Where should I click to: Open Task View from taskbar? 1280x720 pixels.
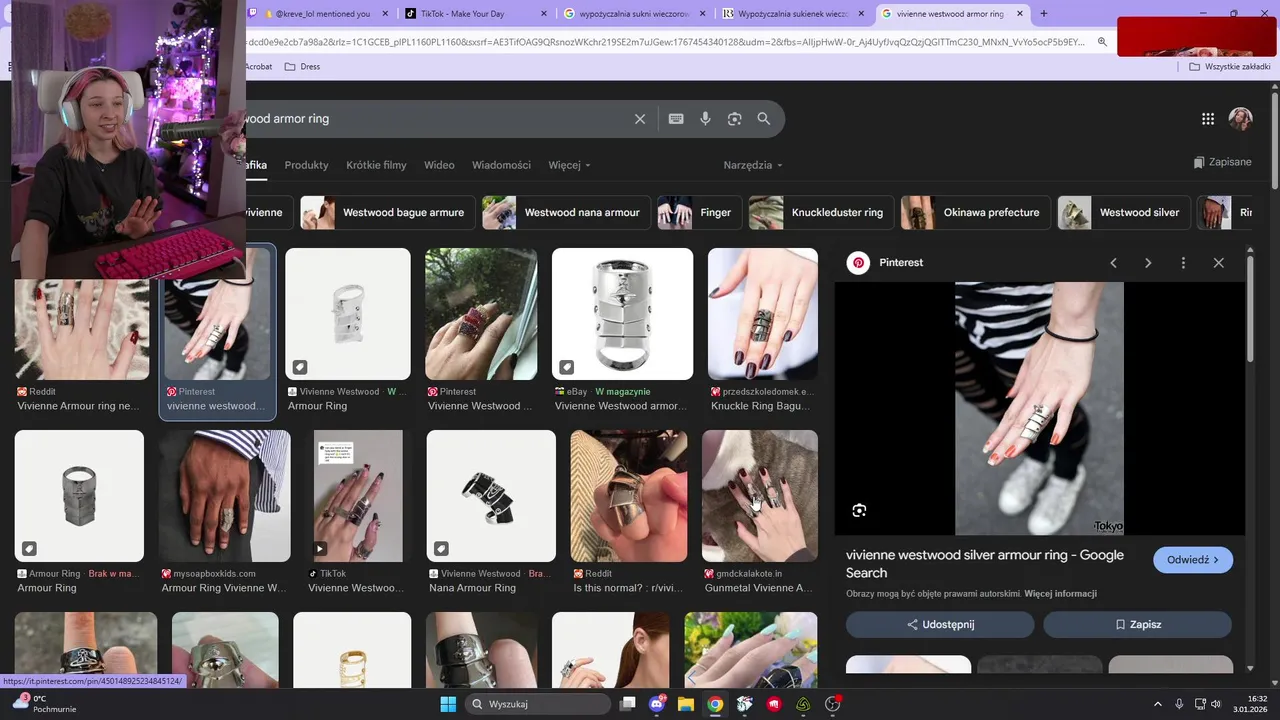628,704
